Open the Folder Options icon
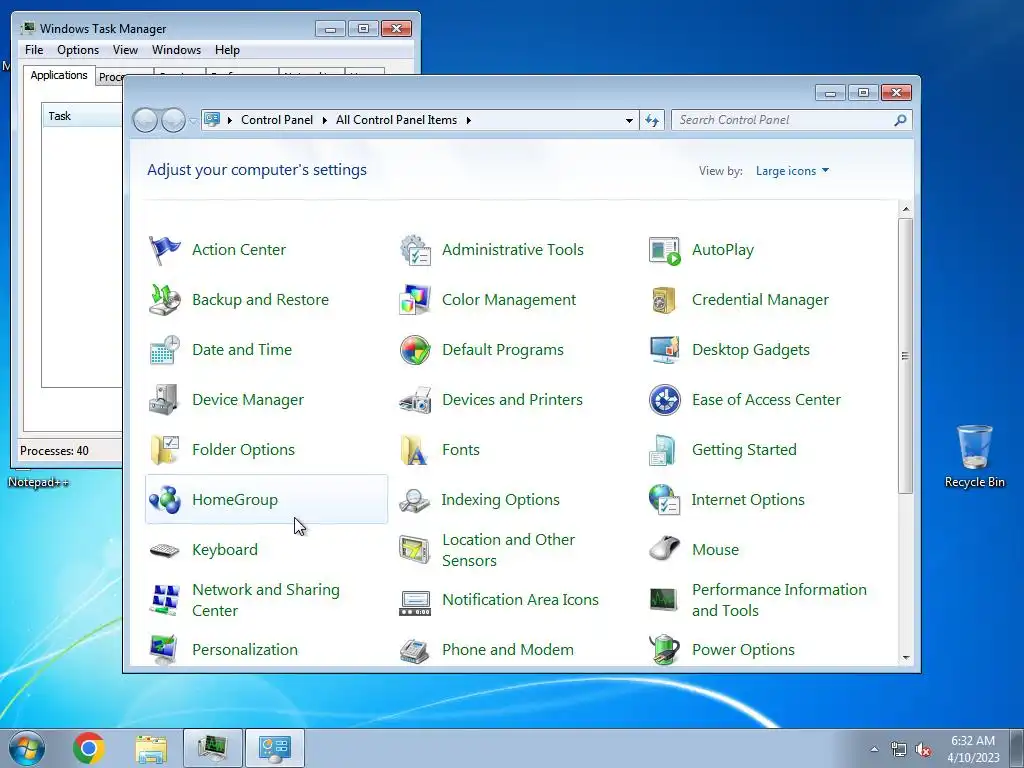This screenshot has width=1024, height=768. (x=165, y=450)
